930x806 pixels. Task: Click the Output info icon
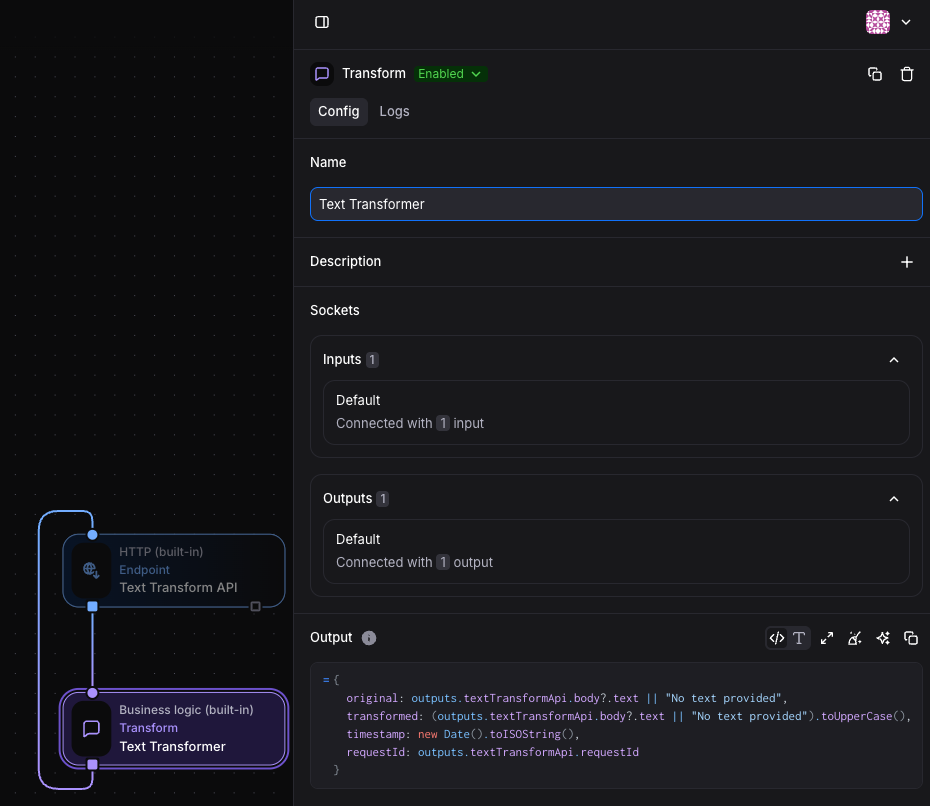point(369,638)
